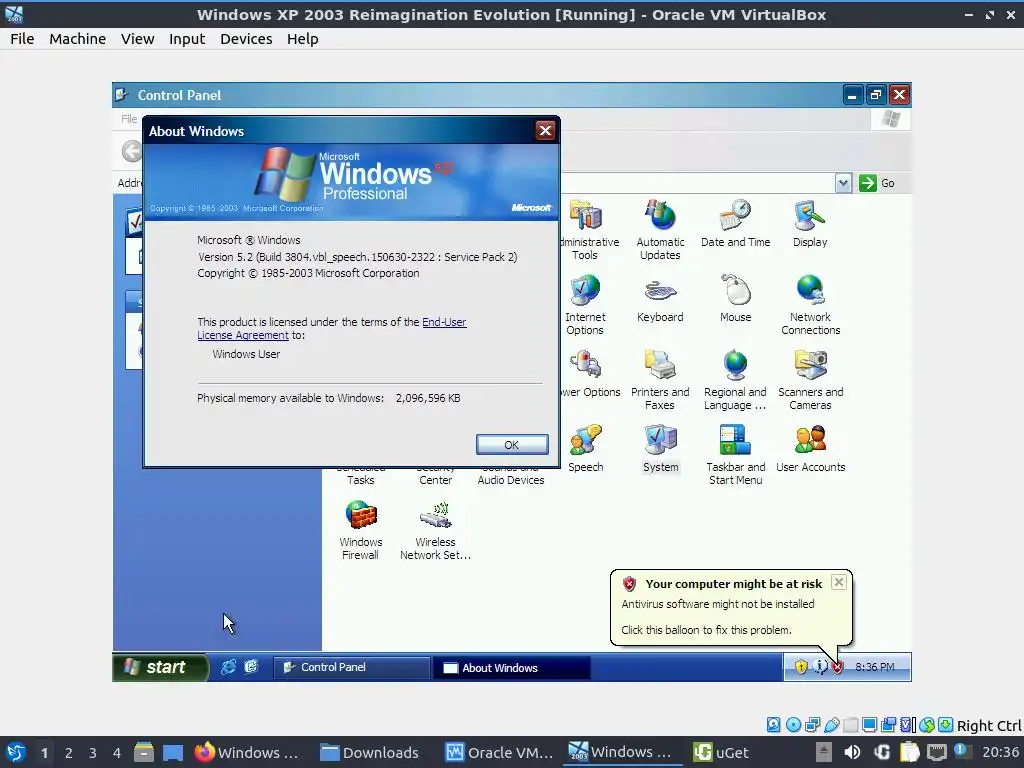The image size is (1024, 768).
Task: Click the Go button in address bar
Action: pyautogui.click(x=877, y=183)
